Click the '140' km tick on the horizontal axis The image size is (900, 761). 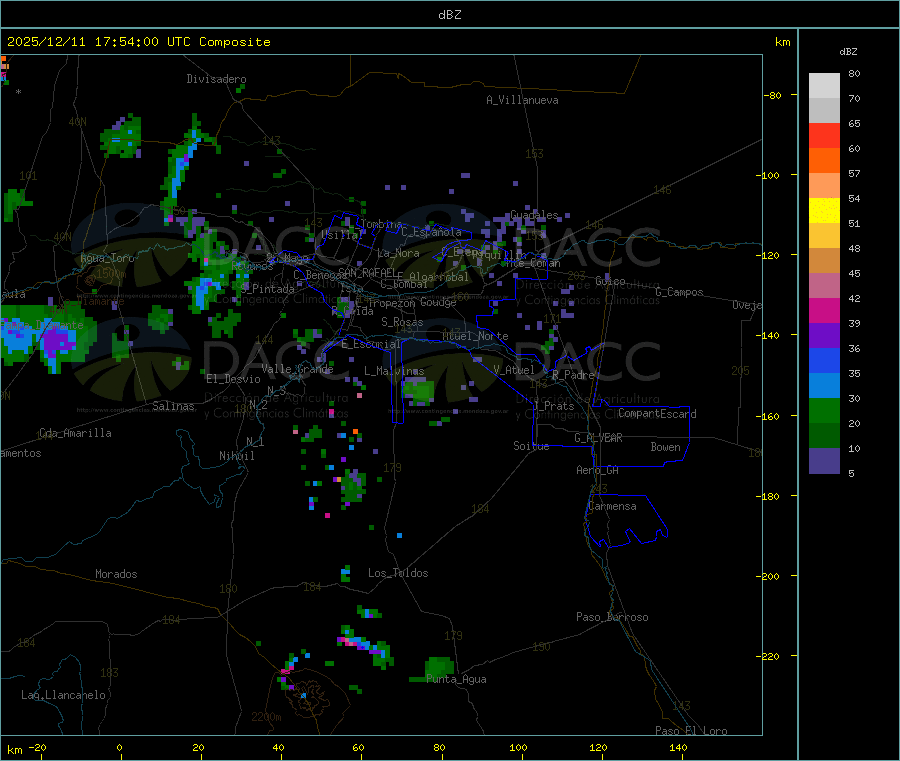(678, 747)
